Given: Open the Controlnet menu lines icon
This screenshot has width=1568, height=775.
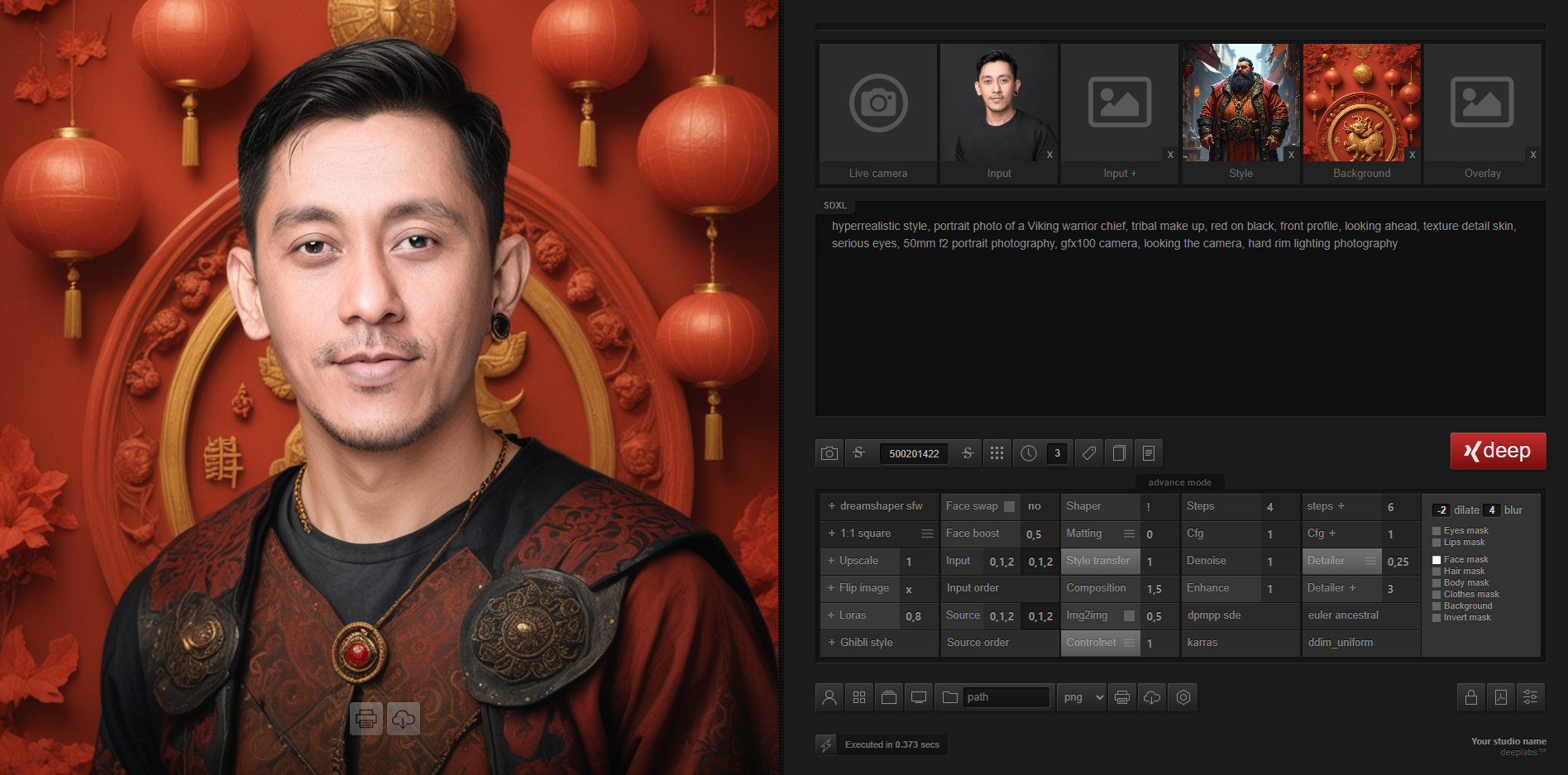Looking at the screenshot, I should click(1129, 643).
